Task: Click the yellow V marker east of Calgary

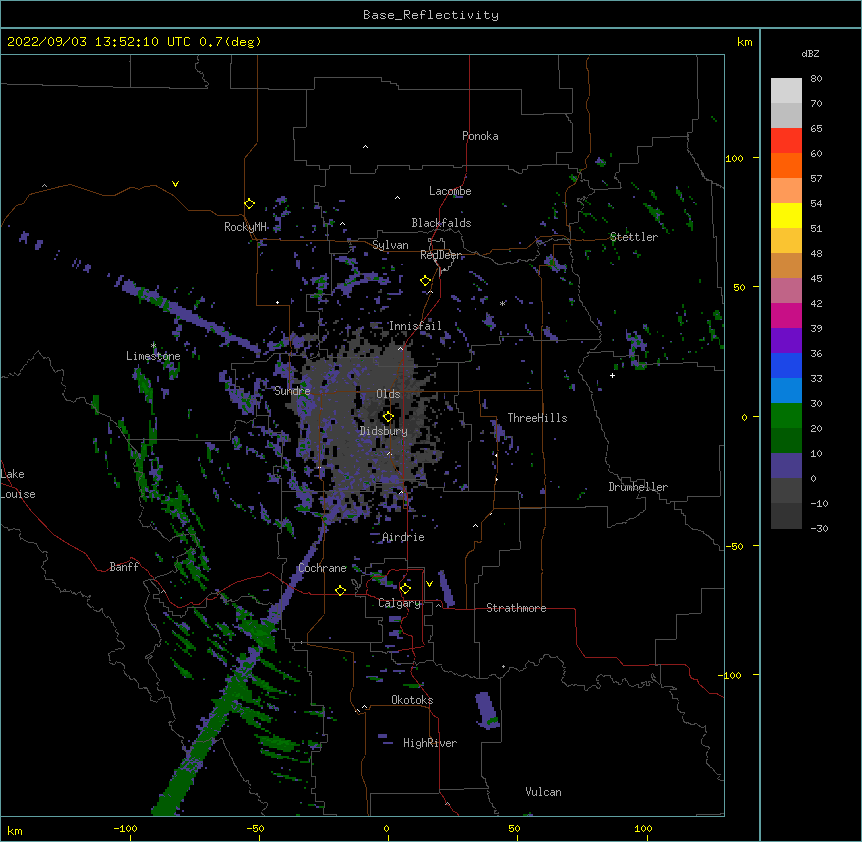Action: (429, 584)
